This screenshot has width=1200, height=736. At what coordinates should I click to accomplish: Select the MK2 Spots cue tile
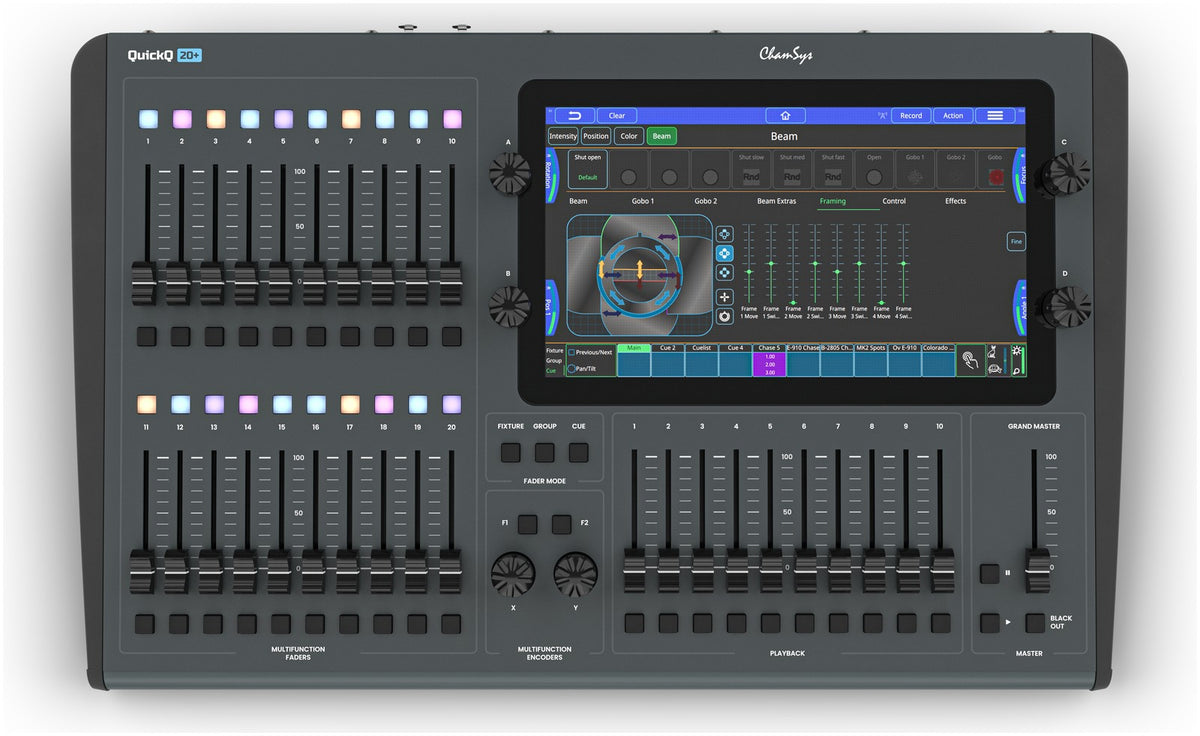pyautogui.click(x=871, y=360)
